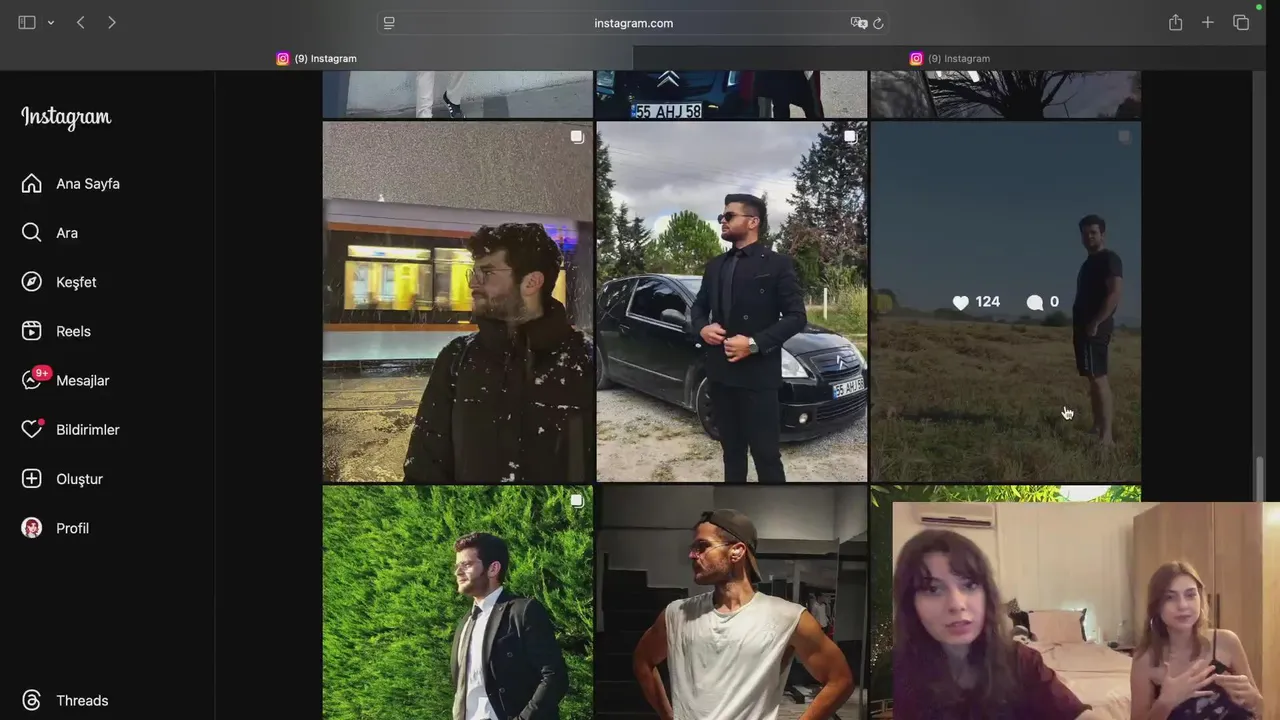Select the Ara sidebar label
1280x720 pixels.
pyautogui.click(x=67, y=233)
